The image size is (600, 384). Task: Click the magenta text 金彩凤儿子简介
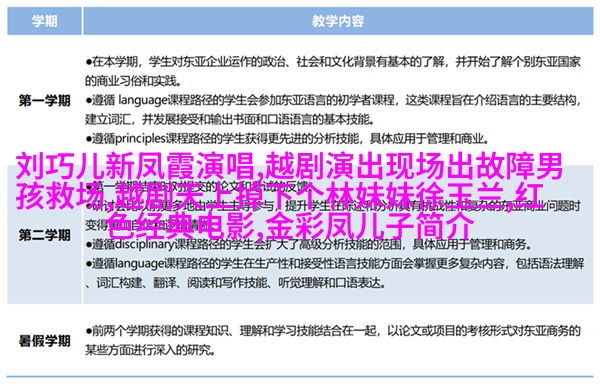tap(370, 226)
